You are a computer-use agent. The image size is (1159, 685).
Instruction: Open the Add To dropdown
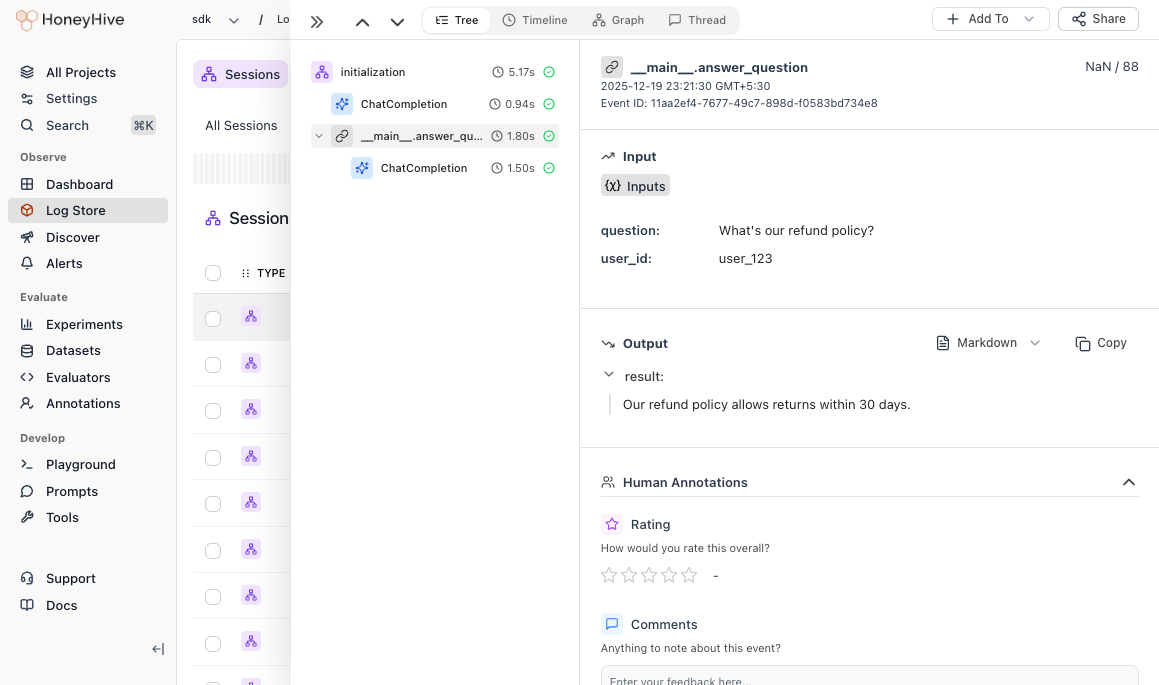[988, 18]
